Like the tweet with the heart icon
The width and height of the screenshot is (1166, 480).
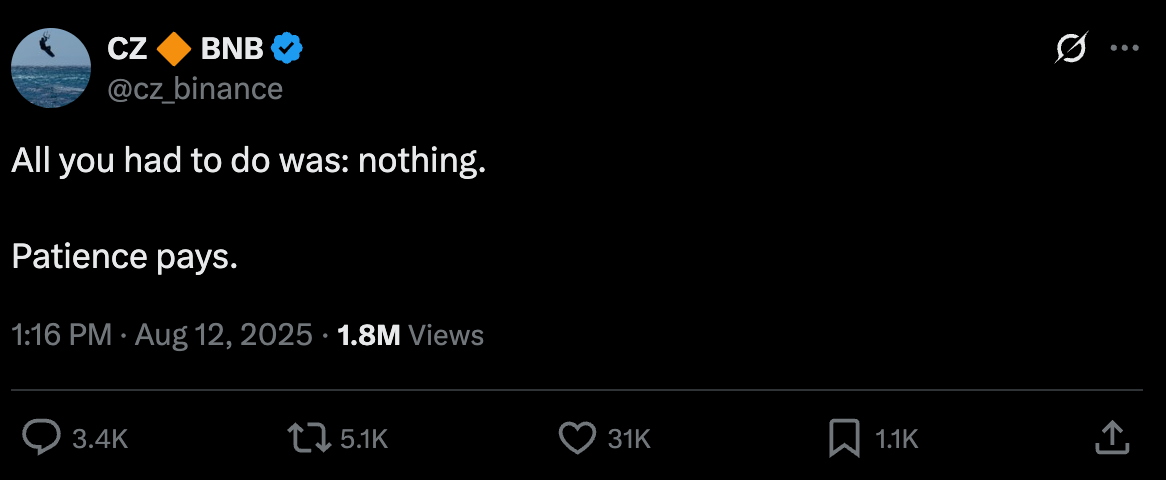(x=576, y=437)
